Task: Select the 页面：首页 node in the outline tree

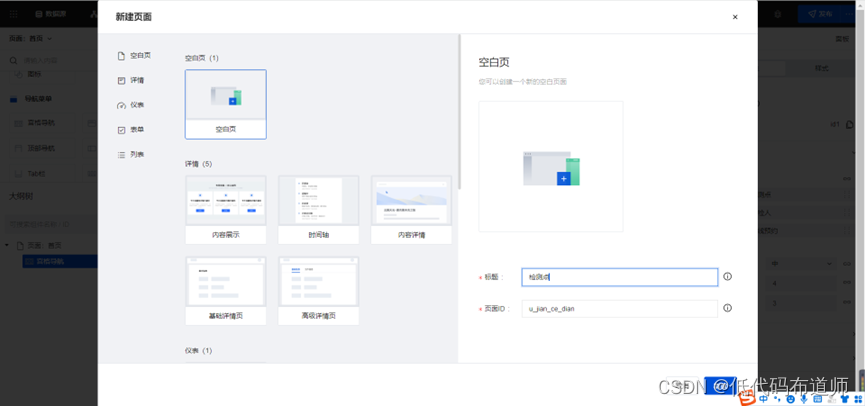Action: pyautogui.click(x=39, y=245)
